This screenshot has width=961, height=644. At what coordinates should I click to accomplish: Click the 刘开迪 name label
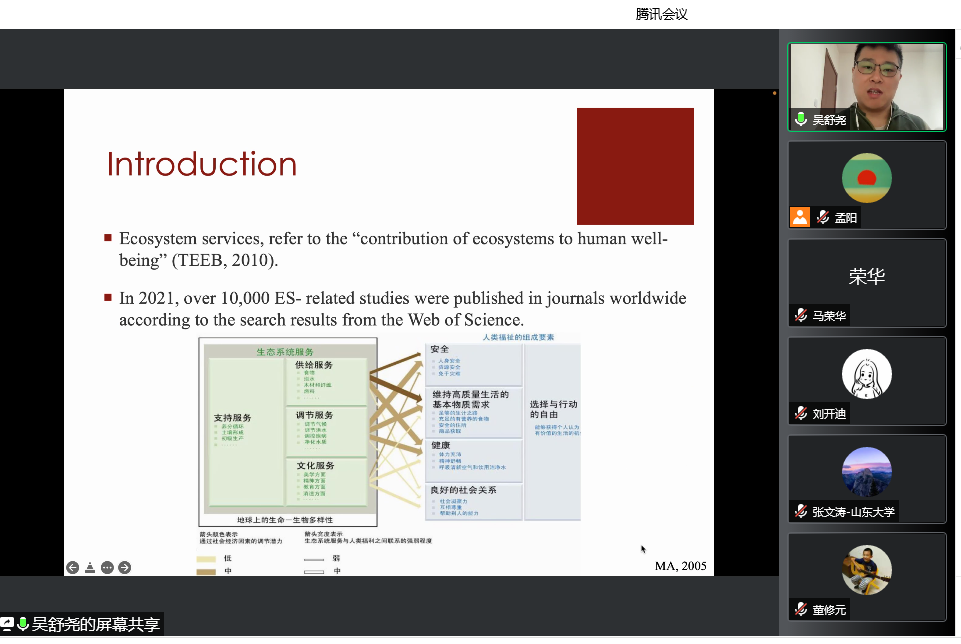pos(829,414)
